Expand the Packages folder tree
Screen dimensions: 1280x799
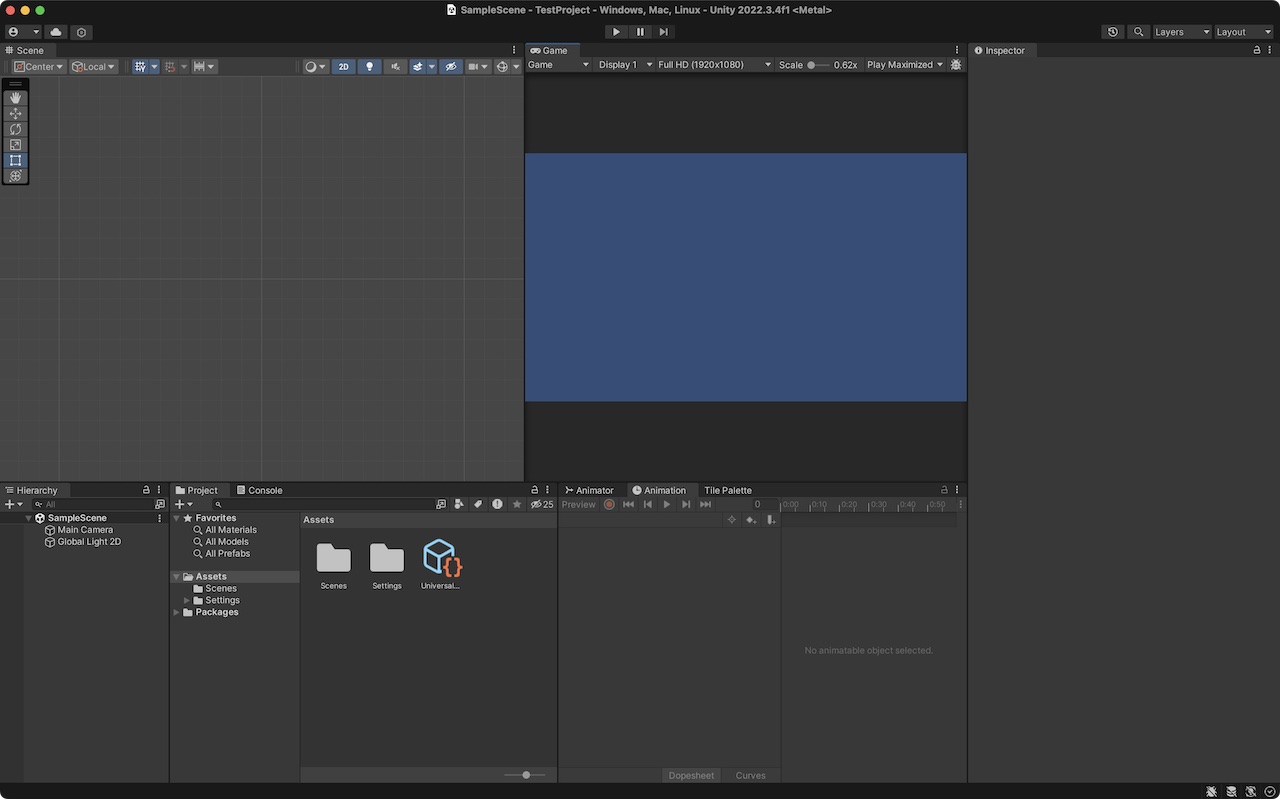coord(177,612)
